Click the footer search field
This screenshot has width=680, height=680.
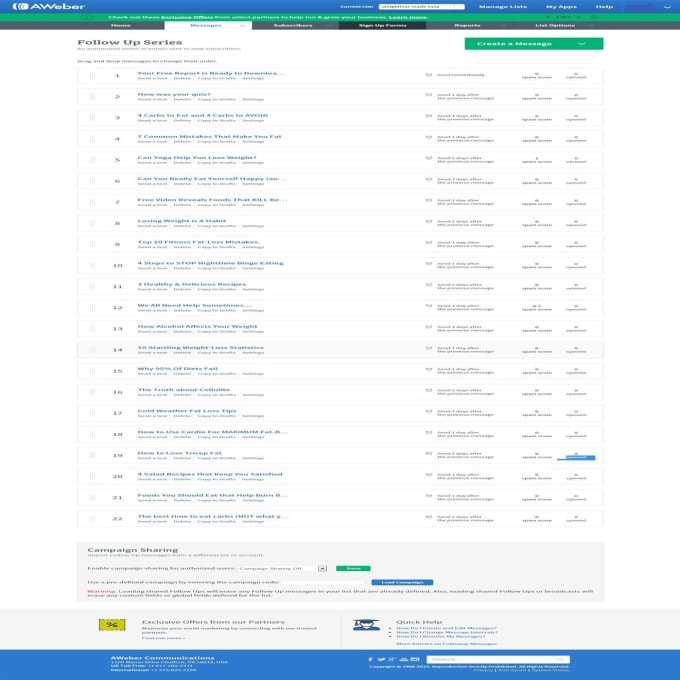(498, 659)
